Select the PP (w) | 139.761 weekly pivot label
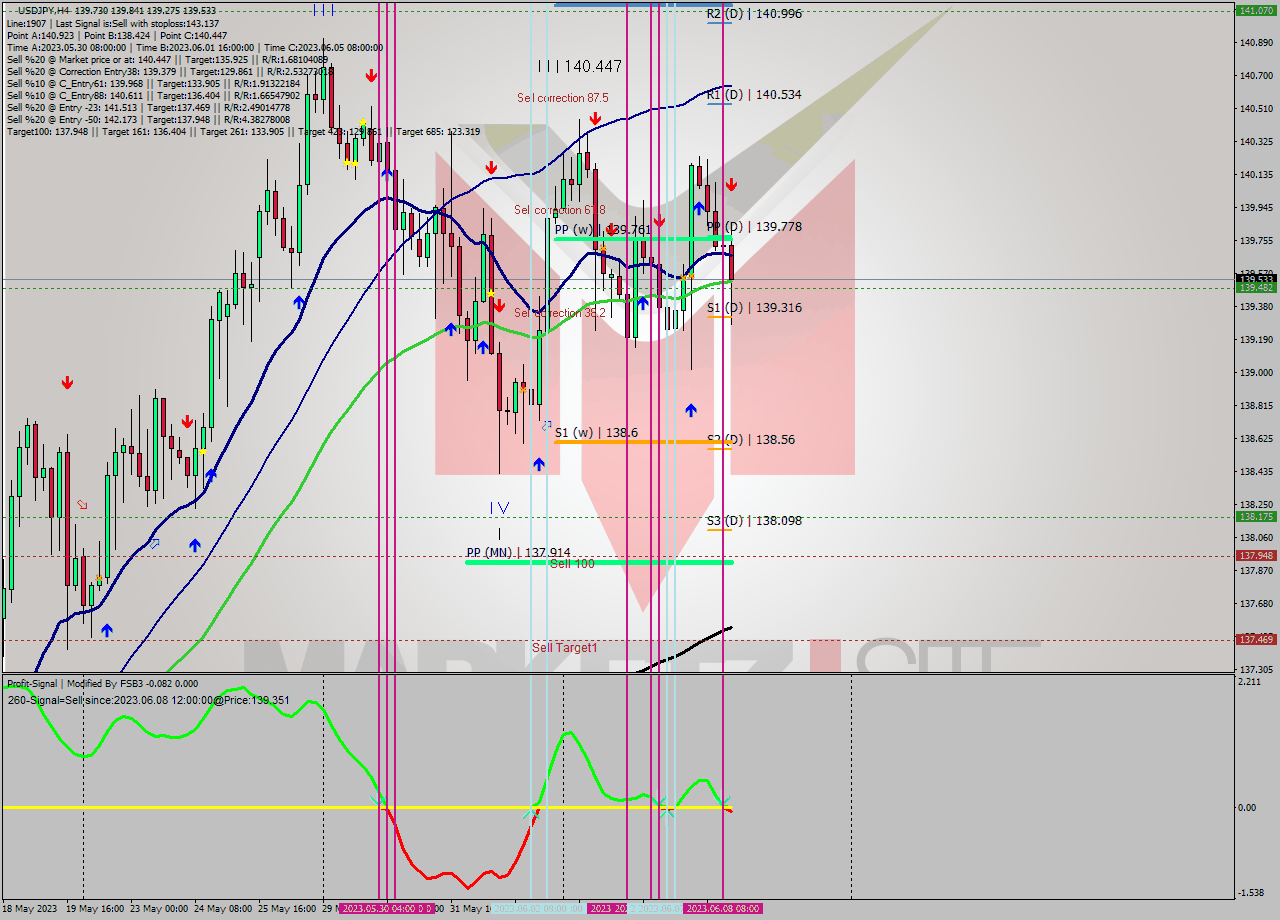The width and height of the screenshot is (1280, 920). (603, 230)
